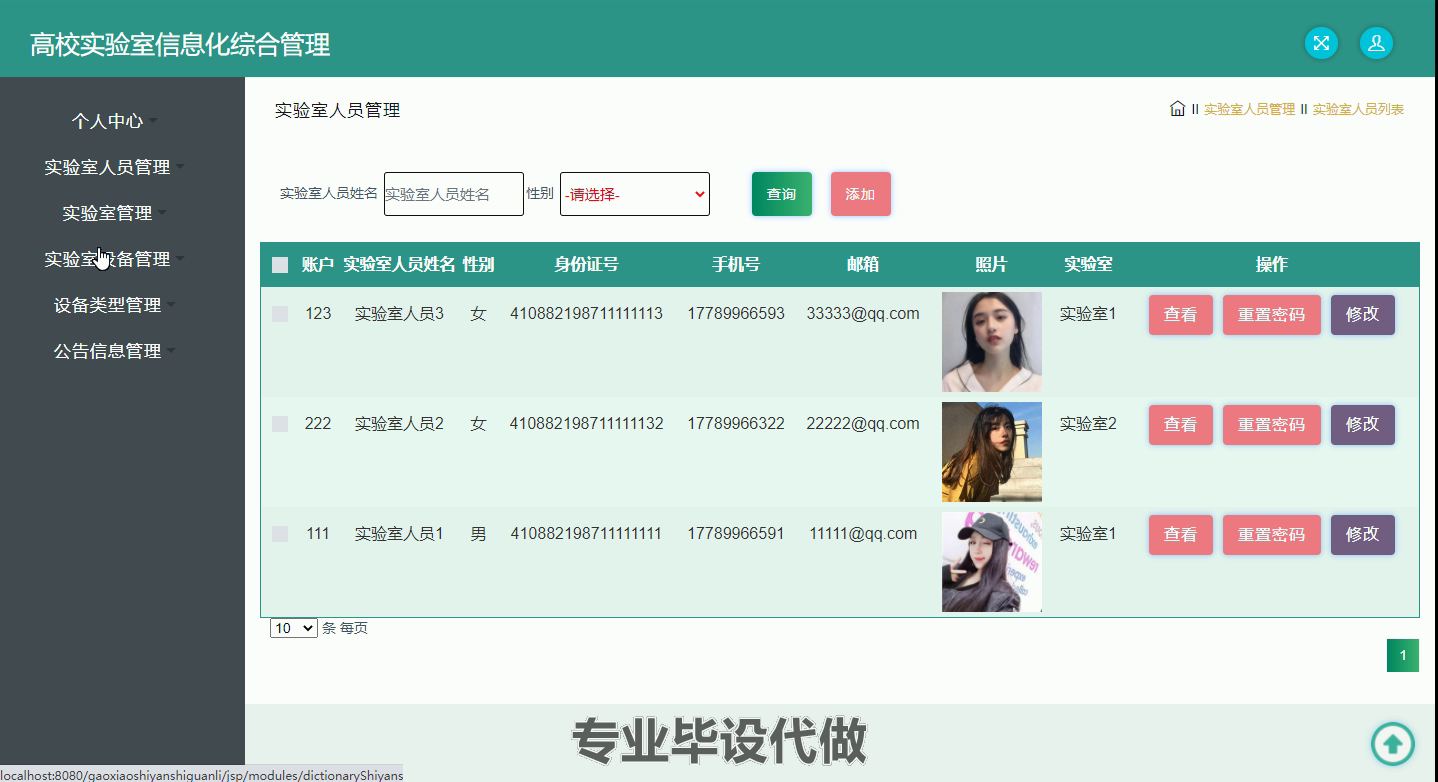Image resolution: width=1438 pixels, height=782 pixels.
Task: Click name cell 实验室人员2
Action: pyautogui.click(x=399, y=424)
